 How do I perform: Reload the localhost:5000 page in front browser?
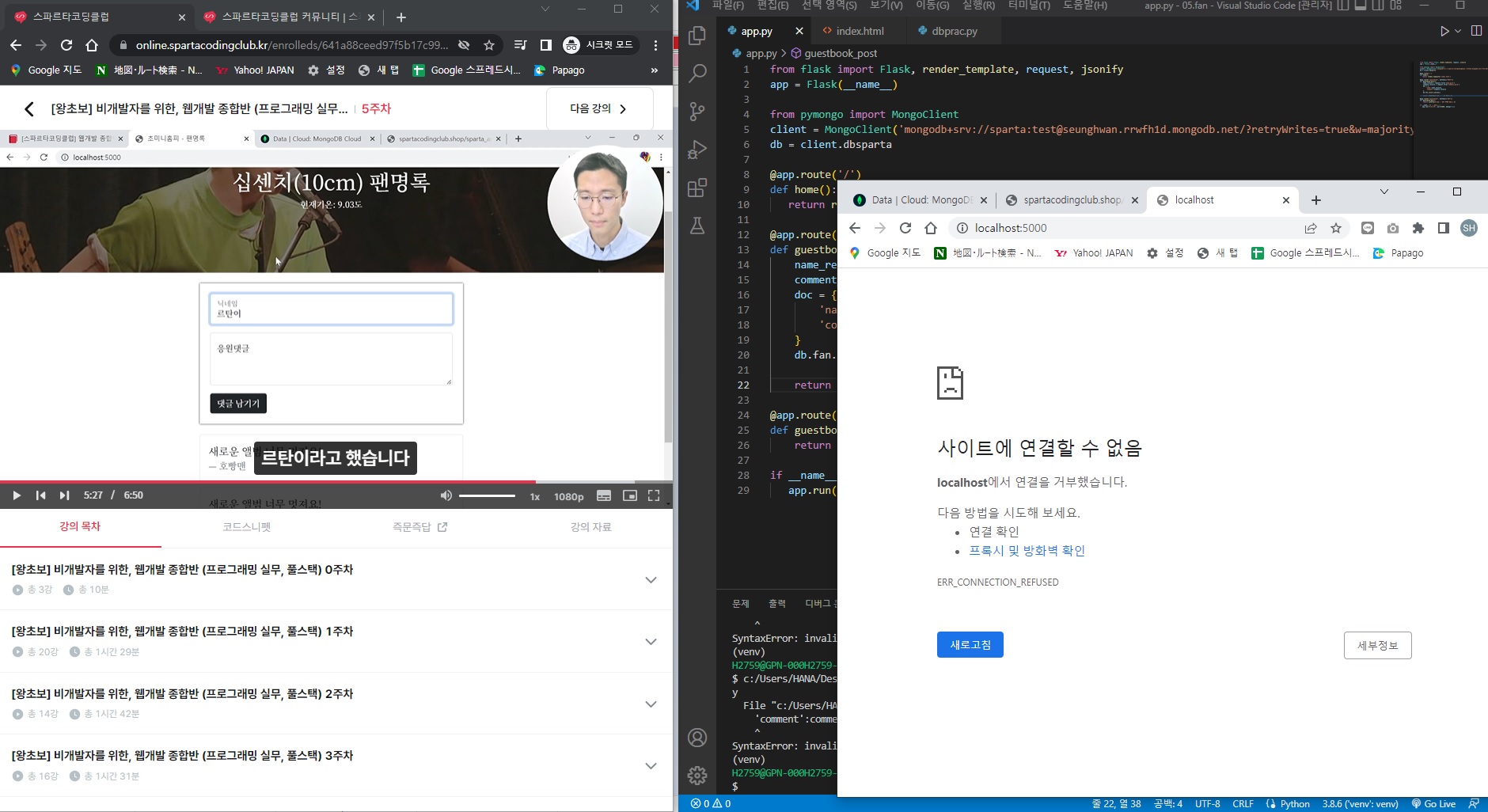[905, 228]
